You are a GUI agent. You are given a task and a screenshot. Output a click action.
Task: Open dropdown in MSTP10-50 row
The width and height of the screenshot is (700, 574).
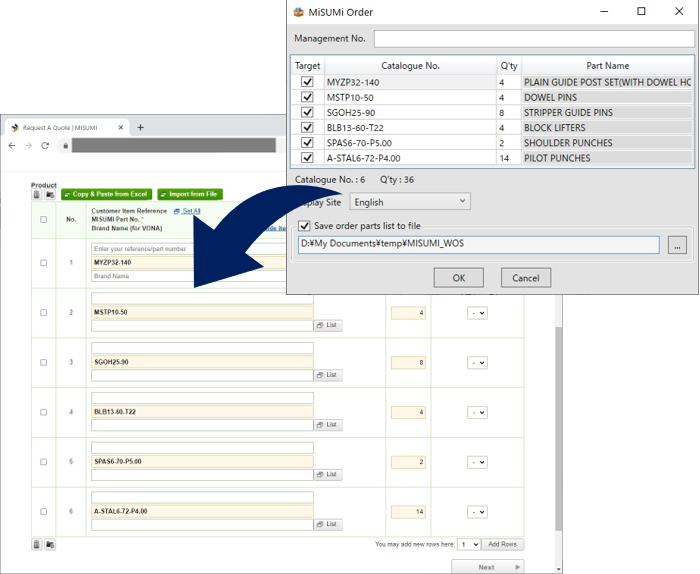point(477,313)
